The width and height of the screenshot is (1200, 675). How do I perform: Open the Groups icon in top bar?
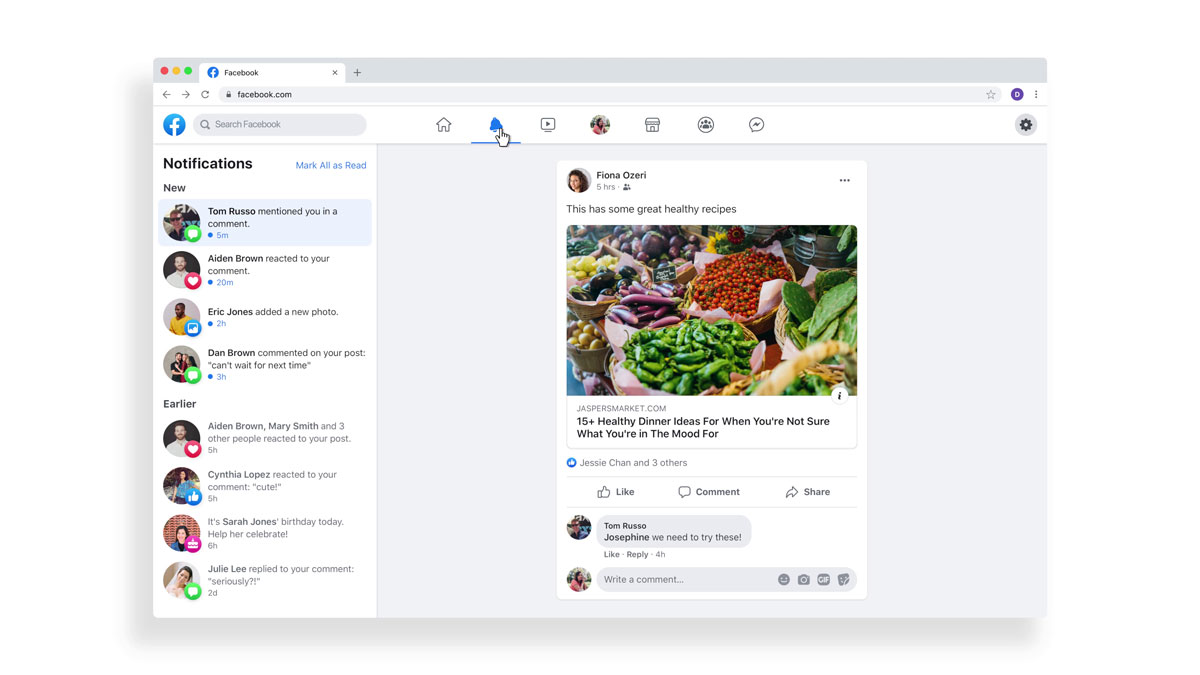click(x=706, y=125)
